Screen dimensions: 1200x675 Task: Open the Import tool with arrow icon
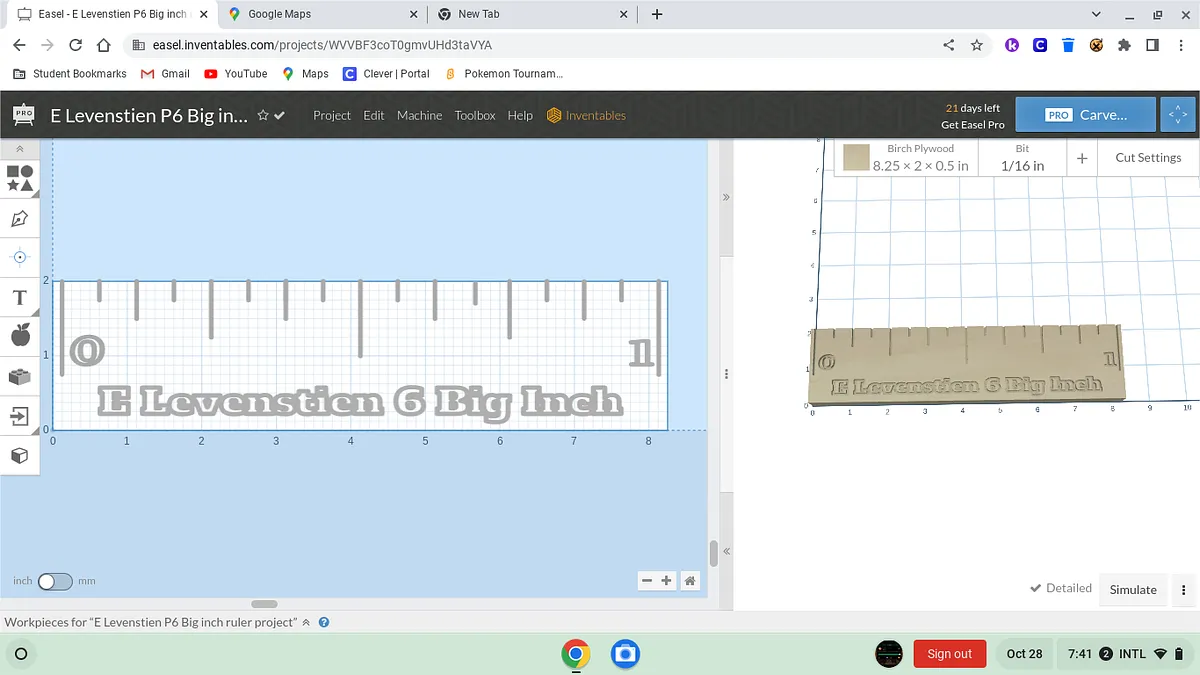click(20, 415)
